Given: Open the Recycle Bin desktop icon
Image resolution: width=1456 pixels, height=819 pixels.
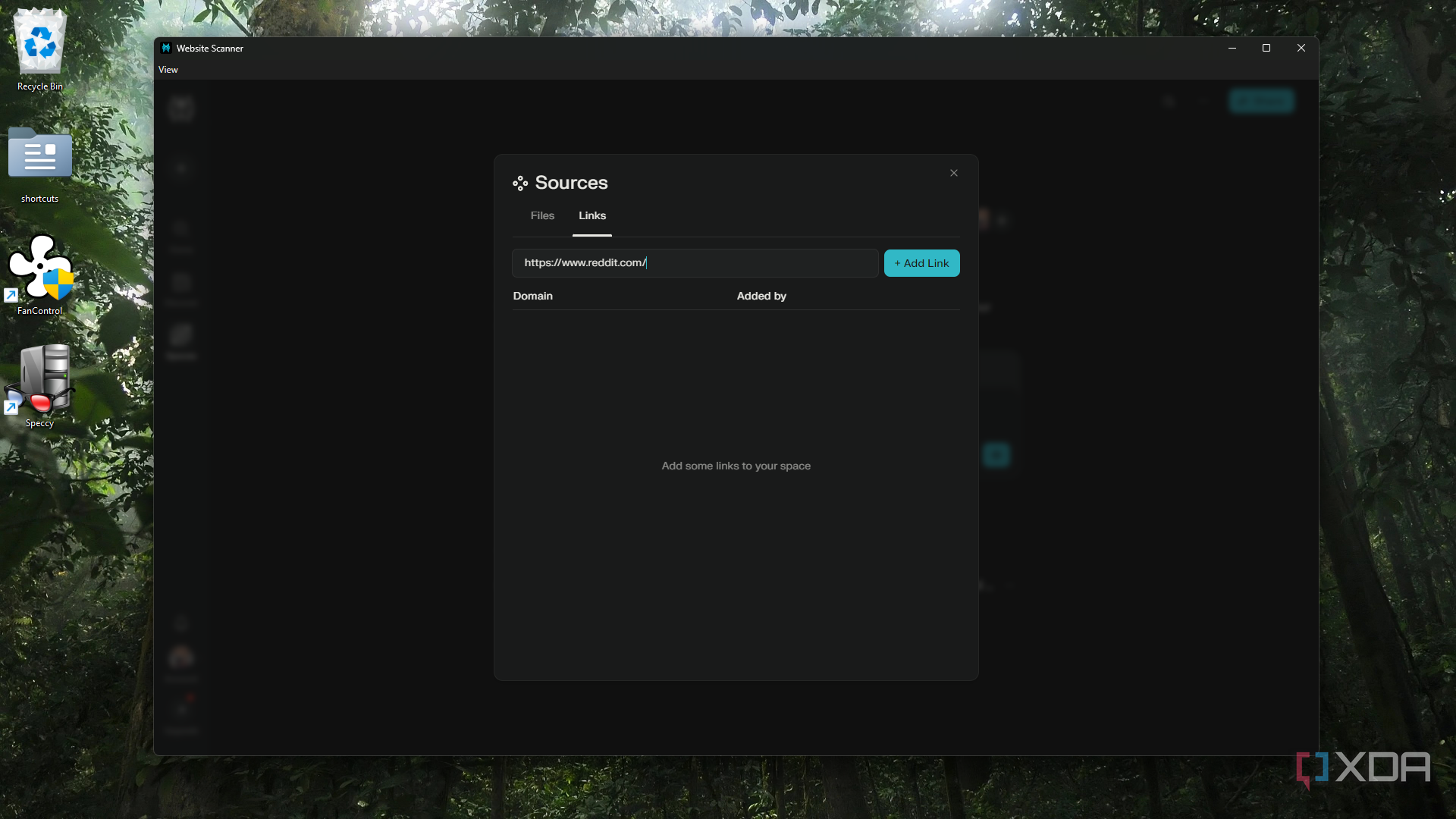Looking at the screenshot, I should click(x=40, y=49).
